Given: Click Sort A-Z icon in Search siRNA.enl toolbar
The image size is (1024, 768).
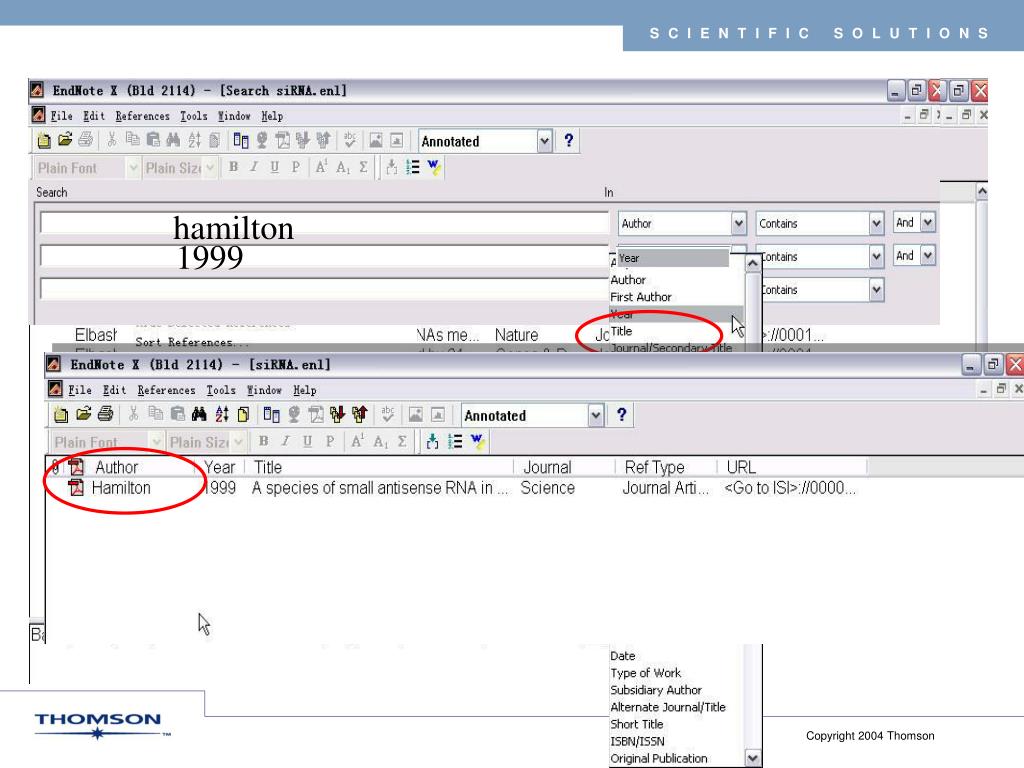Looking at the screenshot, I should pyautogui.click(x=195, y=140).
